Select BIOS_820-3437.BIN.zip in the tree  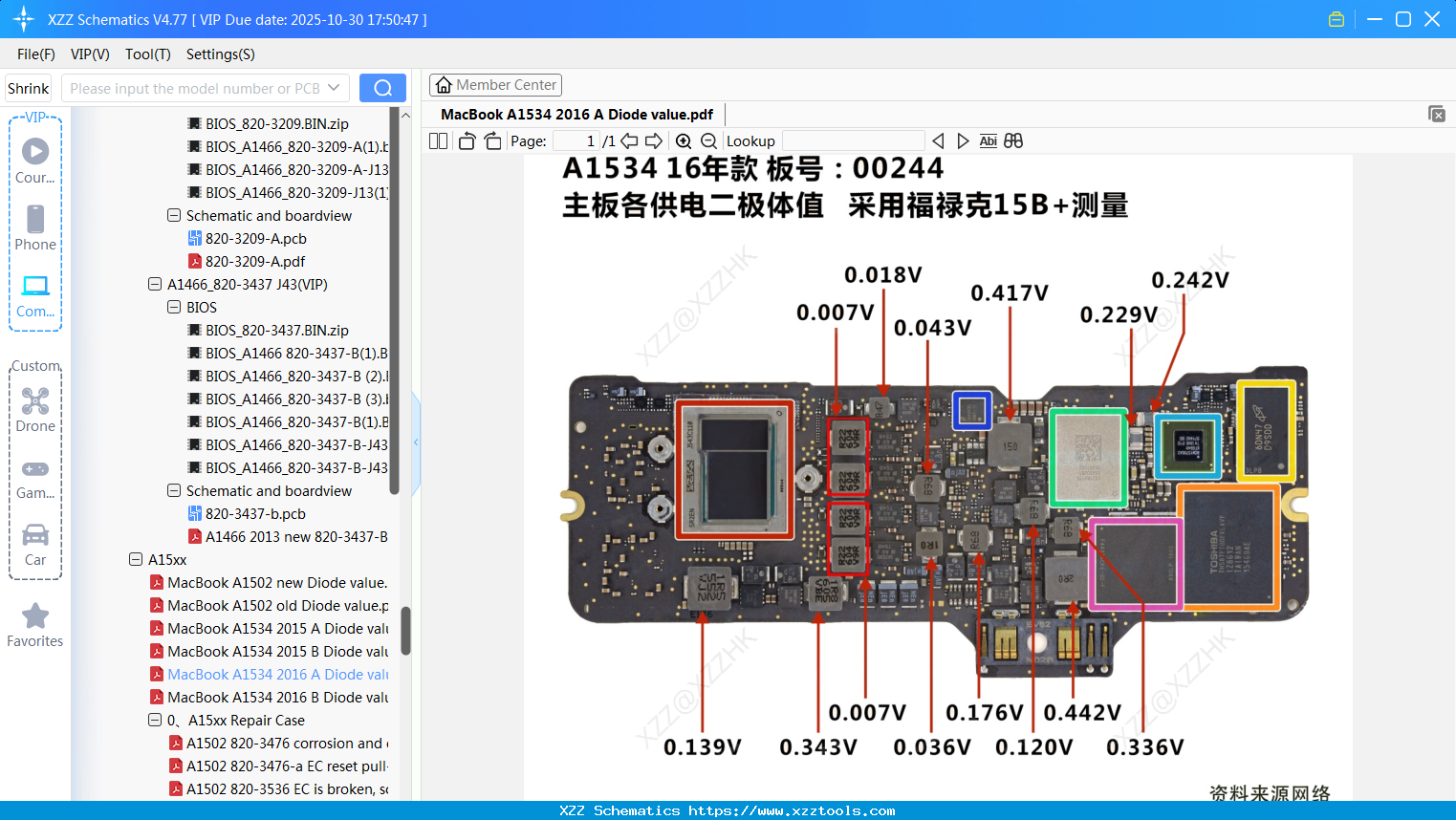[277, 330]
